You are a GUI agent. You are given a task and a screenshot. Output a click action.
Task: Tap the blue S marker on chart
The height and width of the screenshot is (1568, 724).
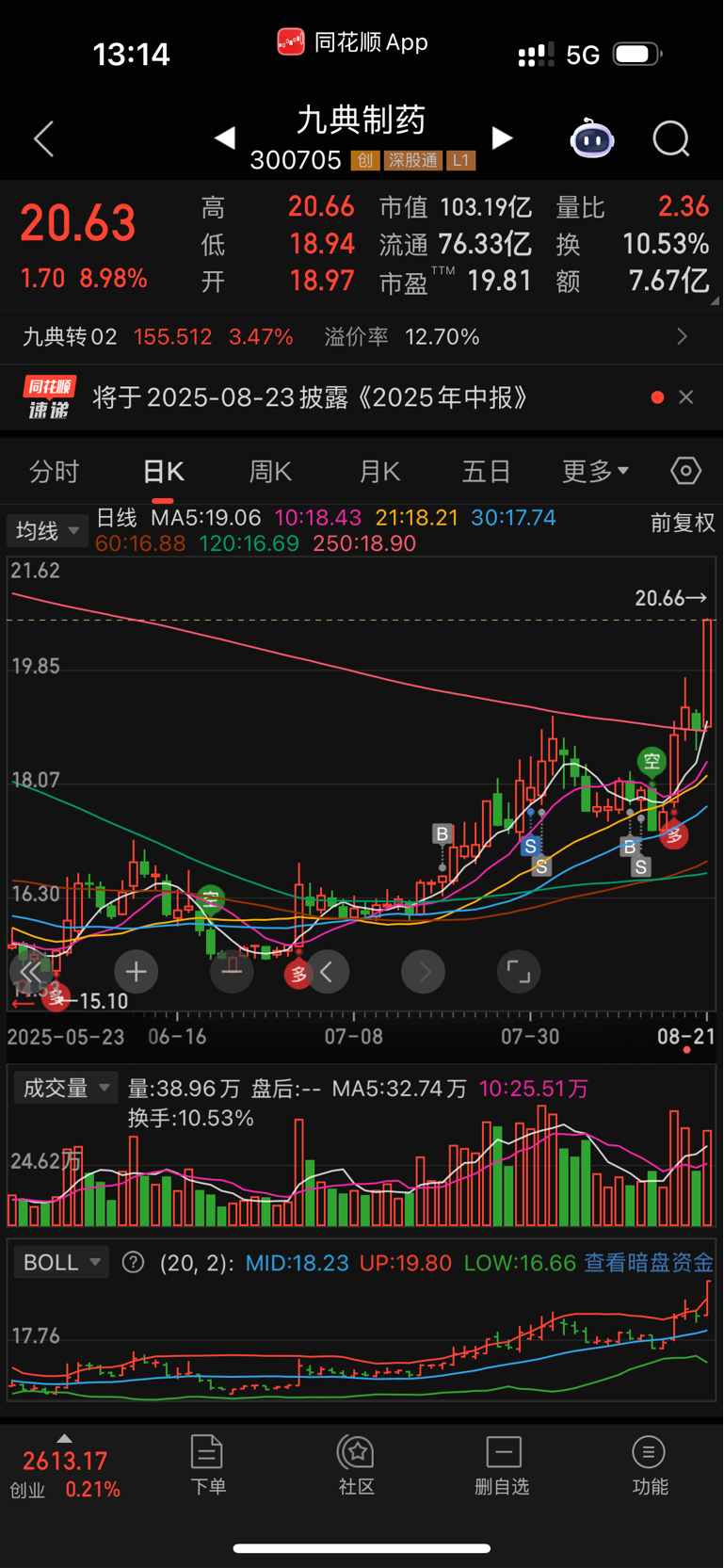[530, 847]
